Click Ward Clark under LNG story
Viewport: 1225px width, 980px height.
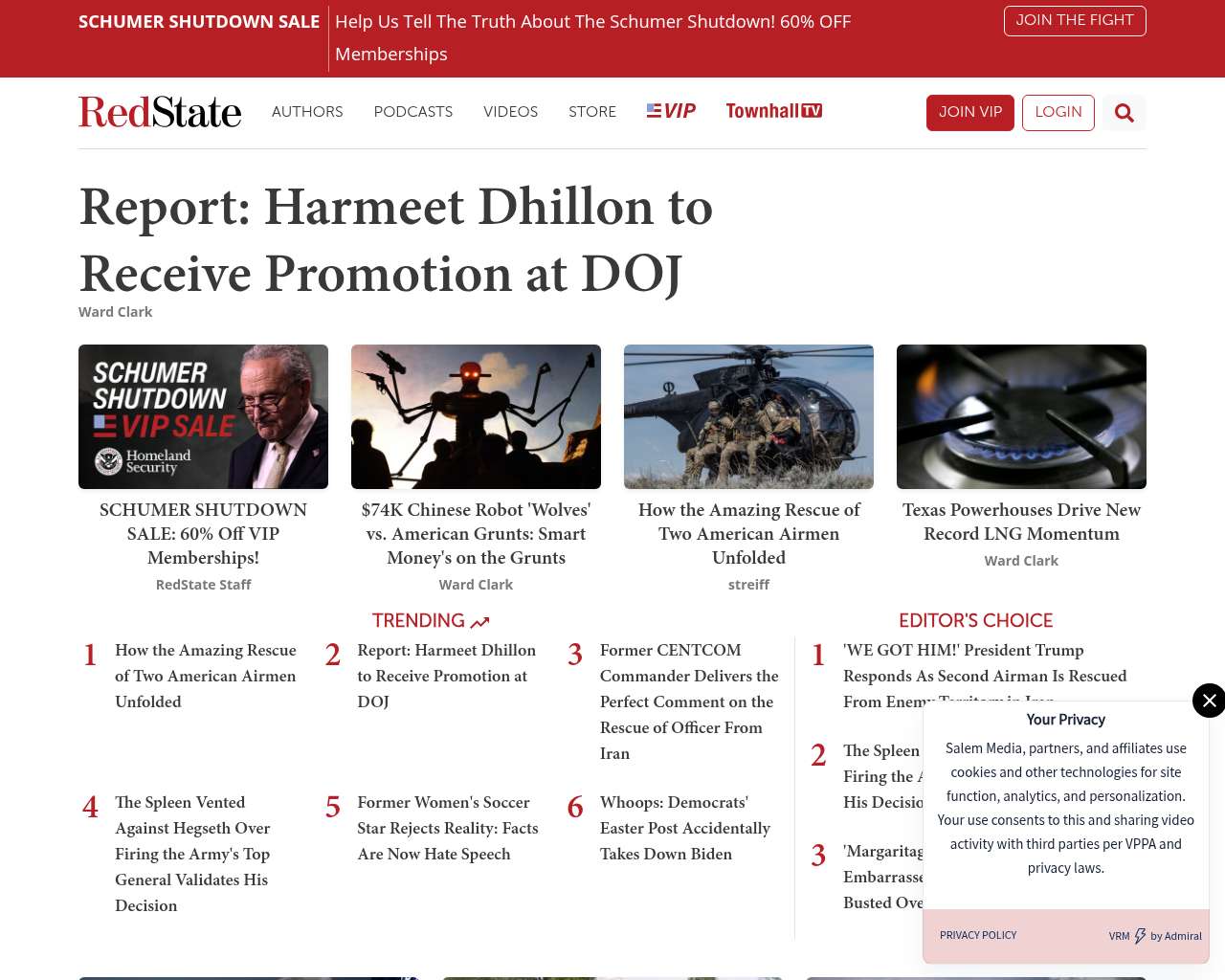click(x=1021, y=561)
